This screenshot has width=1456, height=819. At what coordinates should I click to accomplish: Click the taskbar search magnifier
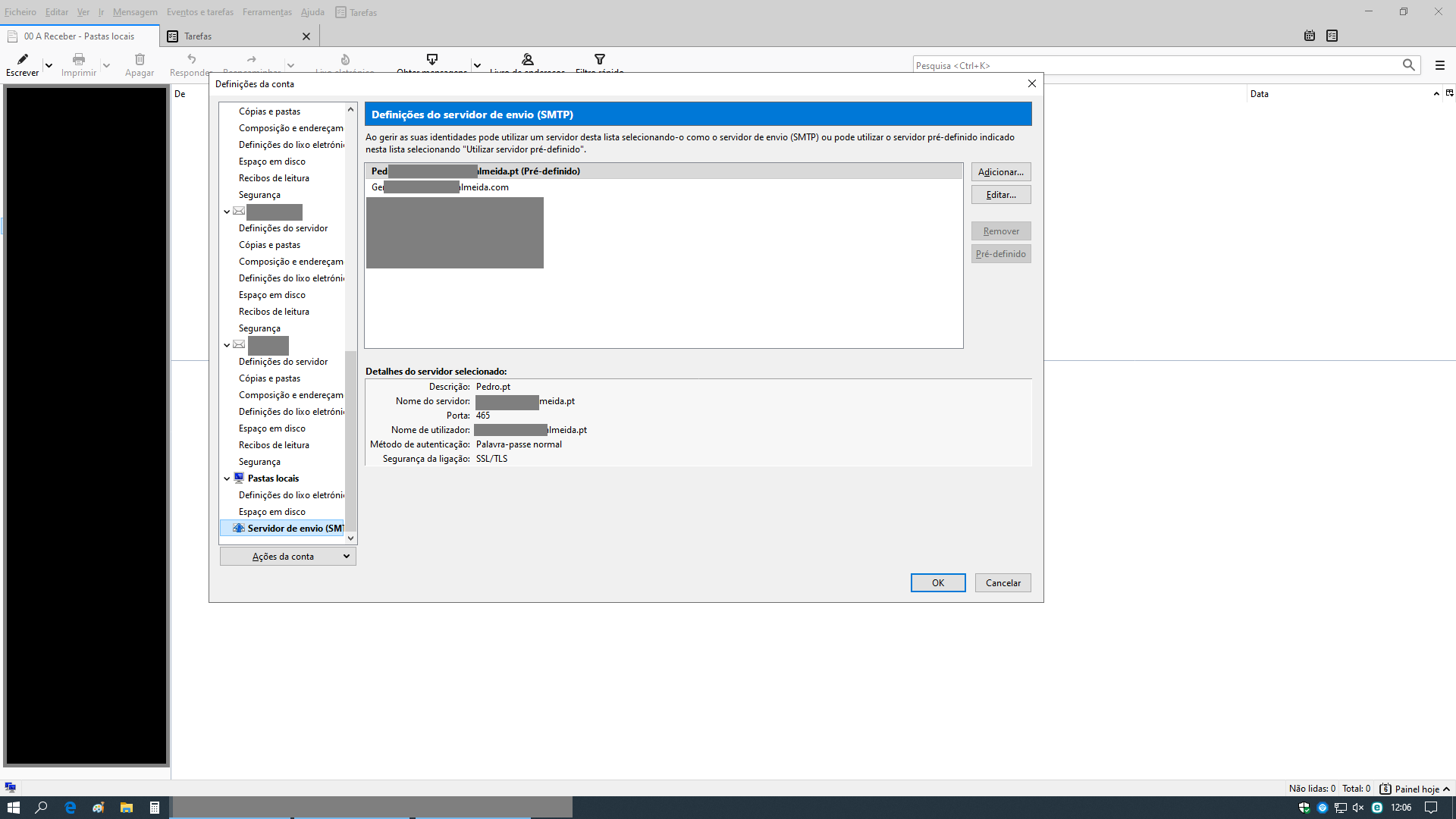point(42,808)
